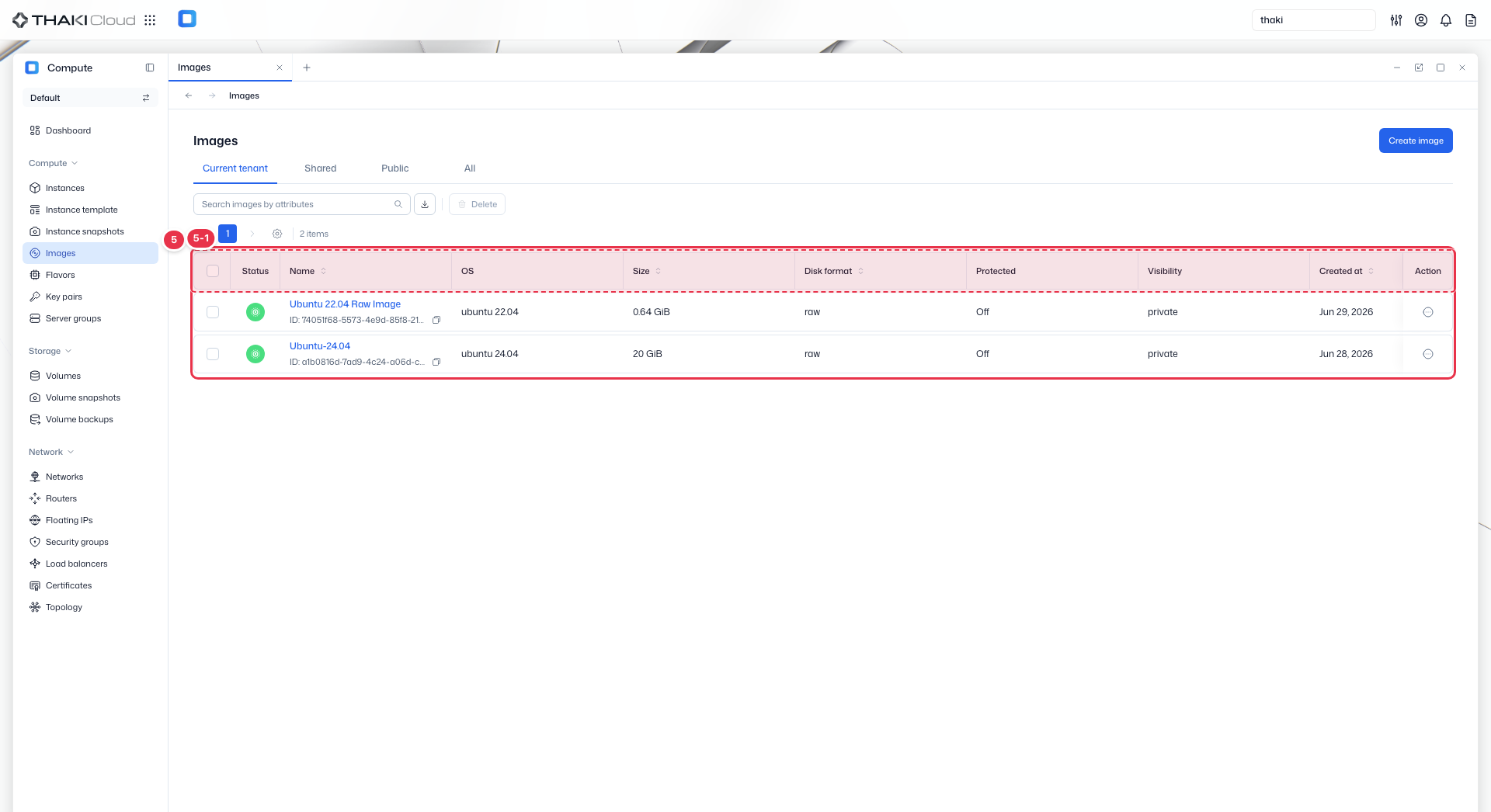Click the Create image button
This screenshot has height=812, width=1491.
pyautogui.click(x=1416, y=141)
